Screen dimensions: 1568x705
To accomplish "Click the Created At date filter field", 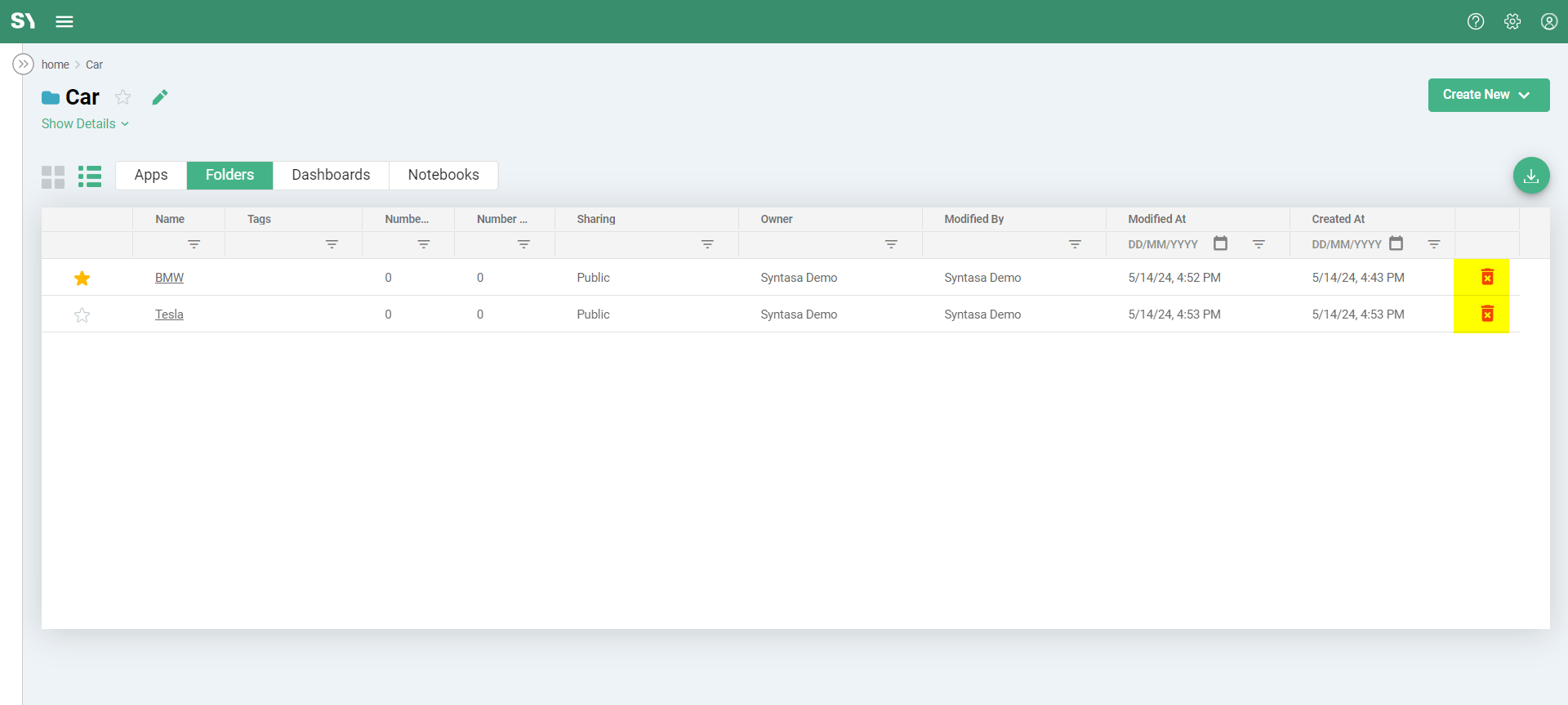I will [1346, 244].
